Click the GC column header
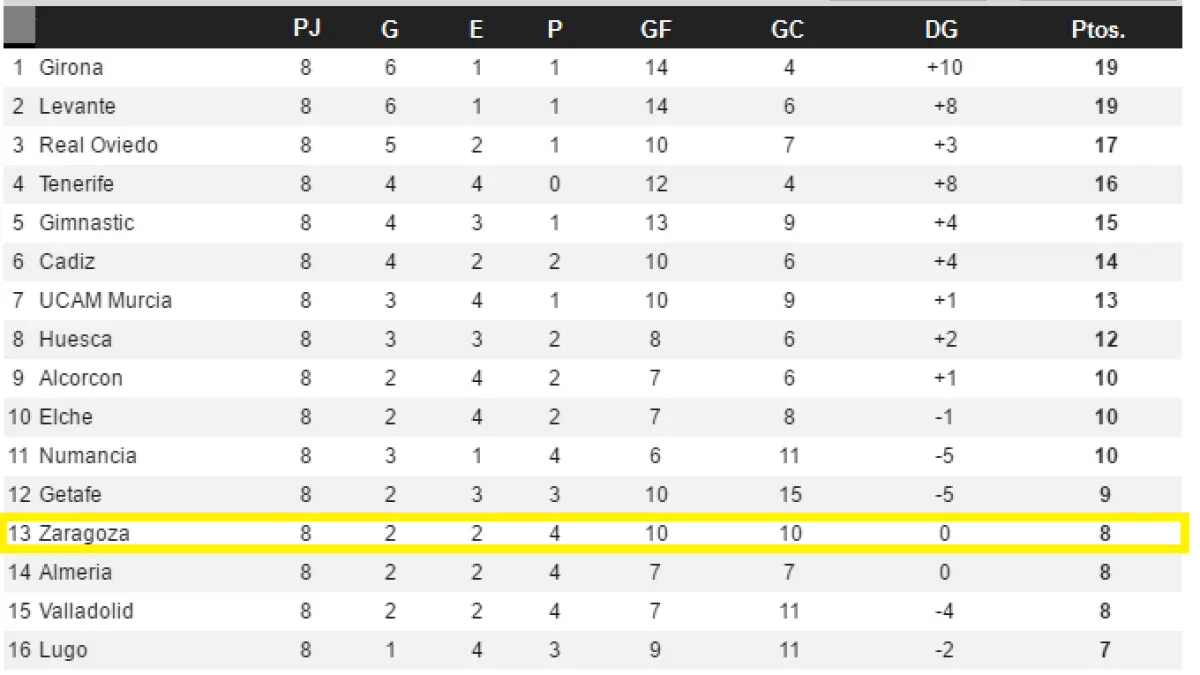This screenshot has height=675, width=1200. [788, 30]
